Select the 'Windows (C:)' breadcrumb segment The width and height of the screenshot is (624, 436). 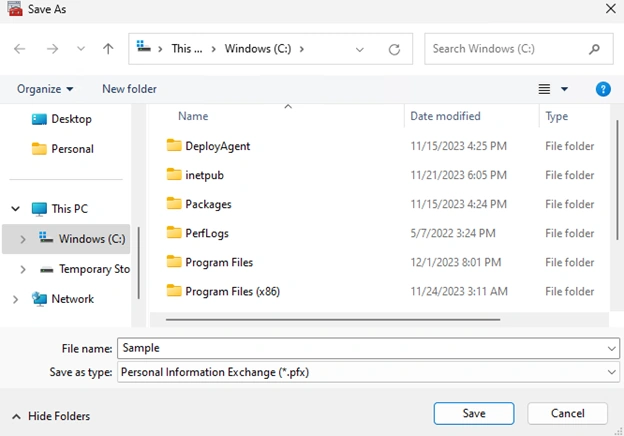click(x=258, y=49)
